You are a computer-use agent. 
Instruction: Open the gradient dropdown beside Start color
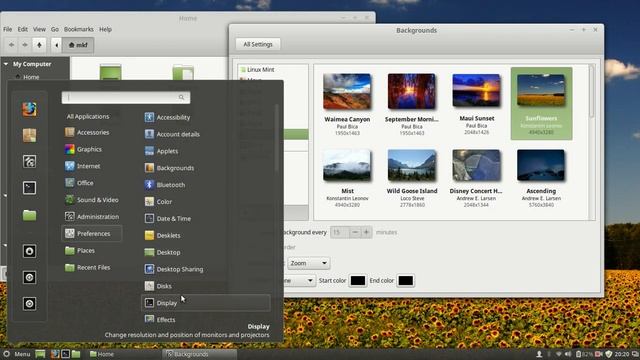(300, 280)
